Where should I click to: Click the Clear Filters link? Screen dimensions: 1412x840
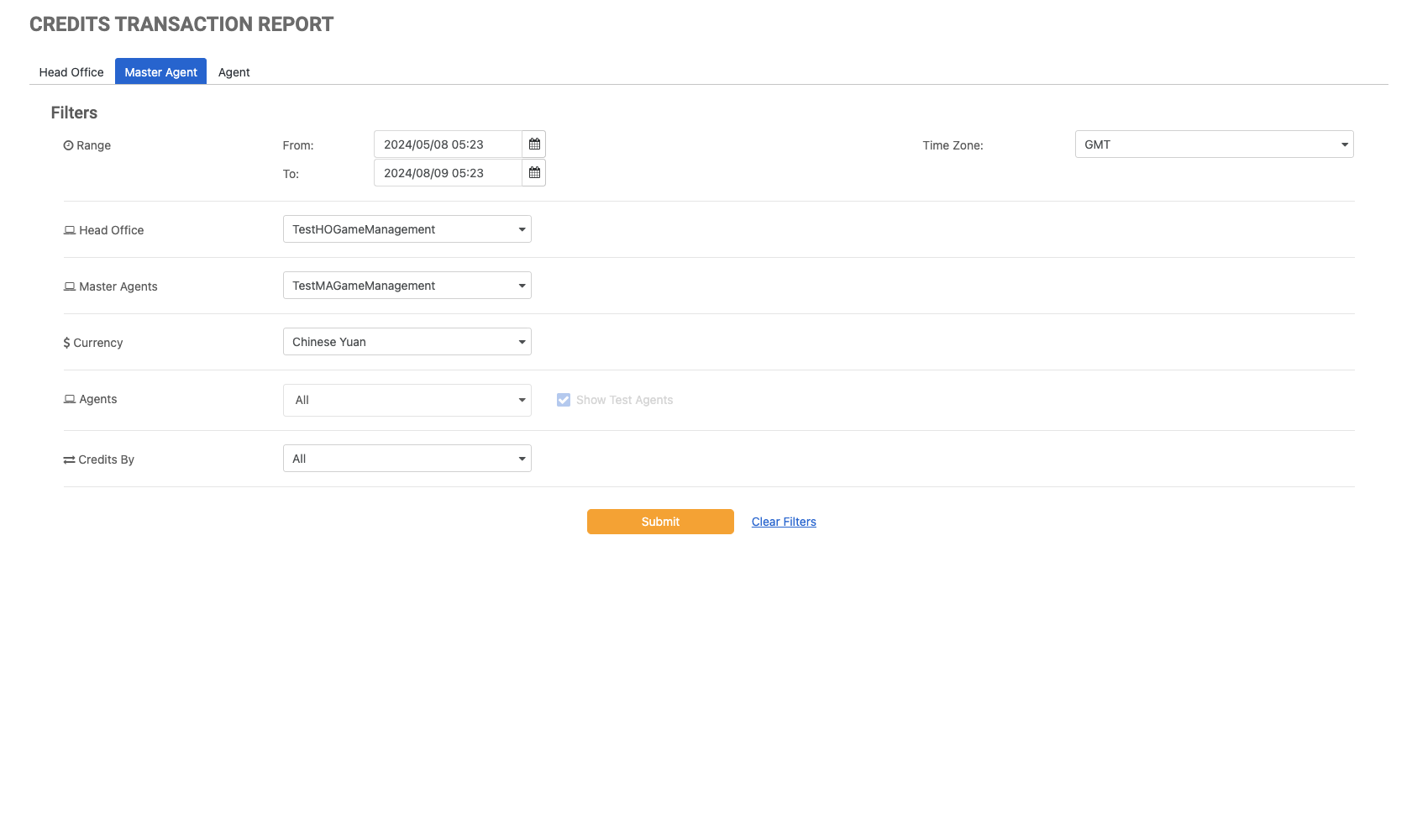coord(784,522)
